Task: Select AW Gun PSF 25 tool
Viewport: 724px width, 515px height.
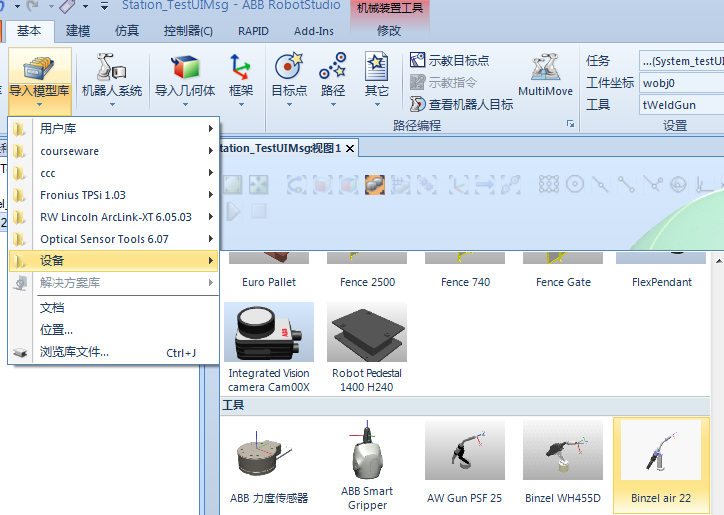Action: tap(465, 465)
